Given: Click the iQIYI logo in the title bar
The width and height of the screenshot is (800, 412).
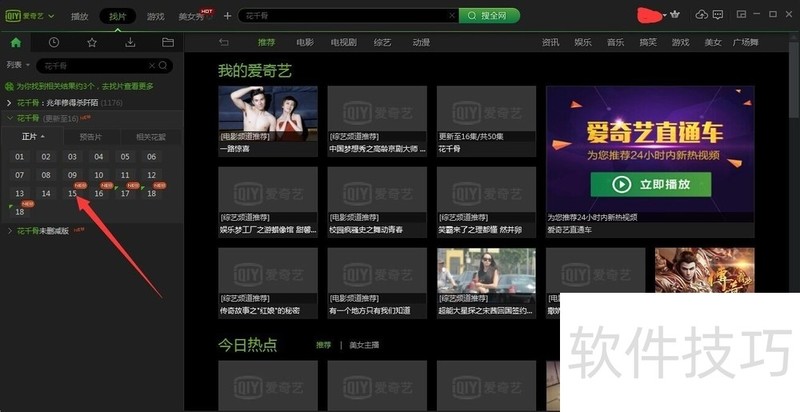Looking at the screenshot, I should point(24,16).
